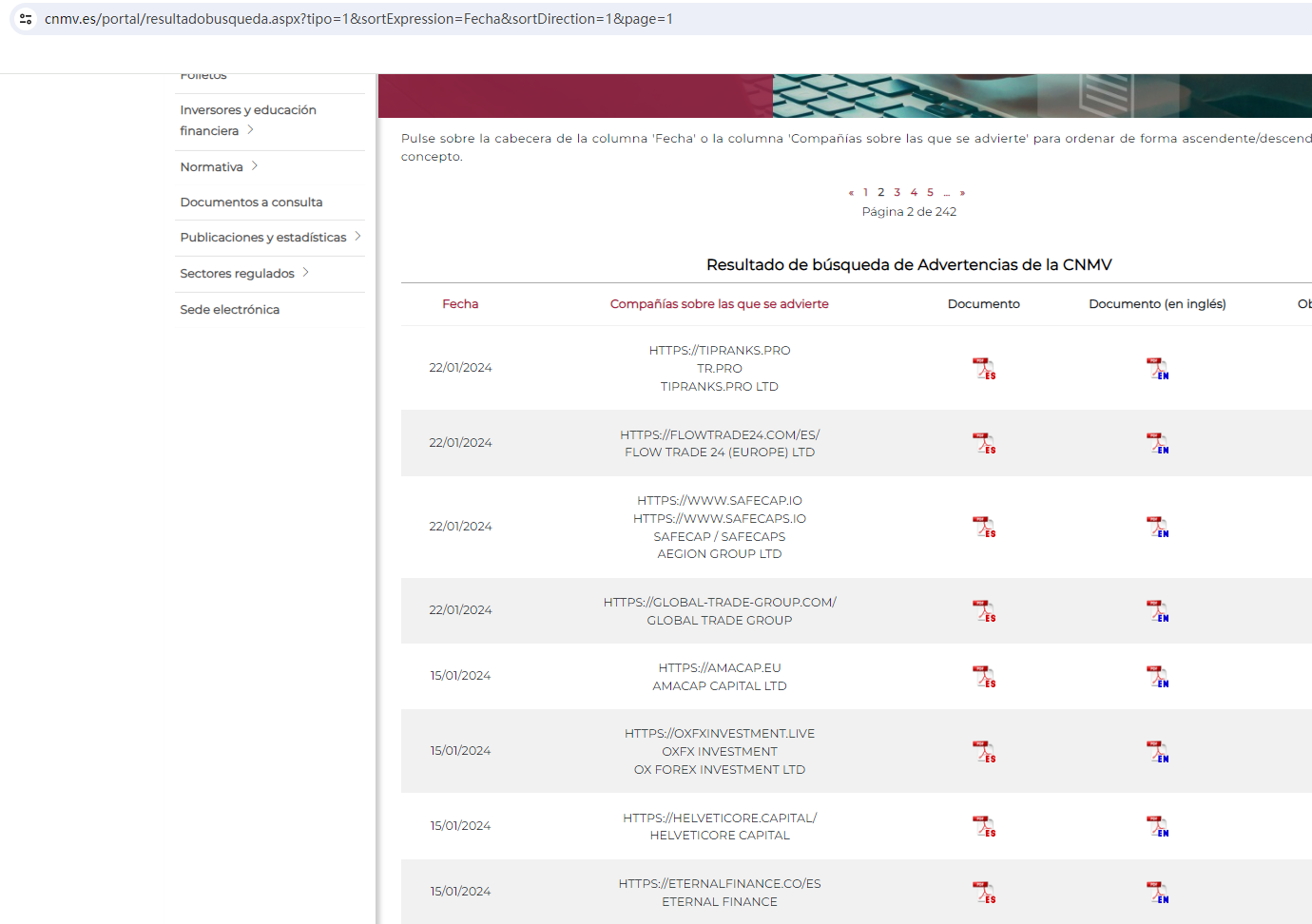The image size is (1312, 924).
Task: View site information icon in address bar
Action: [x=26, y=19]
